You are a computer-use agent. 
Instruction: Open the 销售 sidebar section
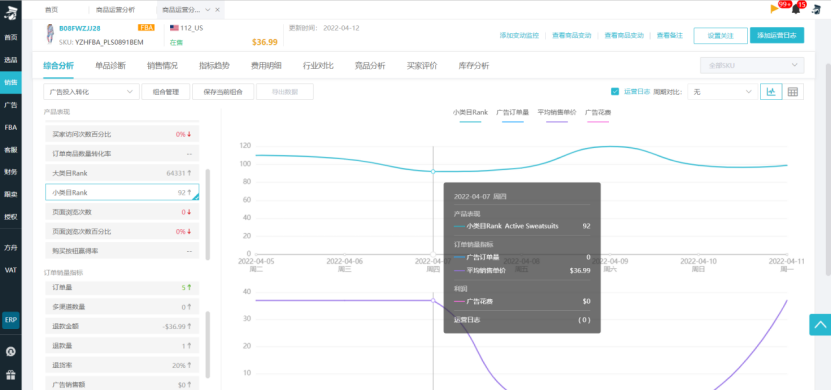(11, 83)
